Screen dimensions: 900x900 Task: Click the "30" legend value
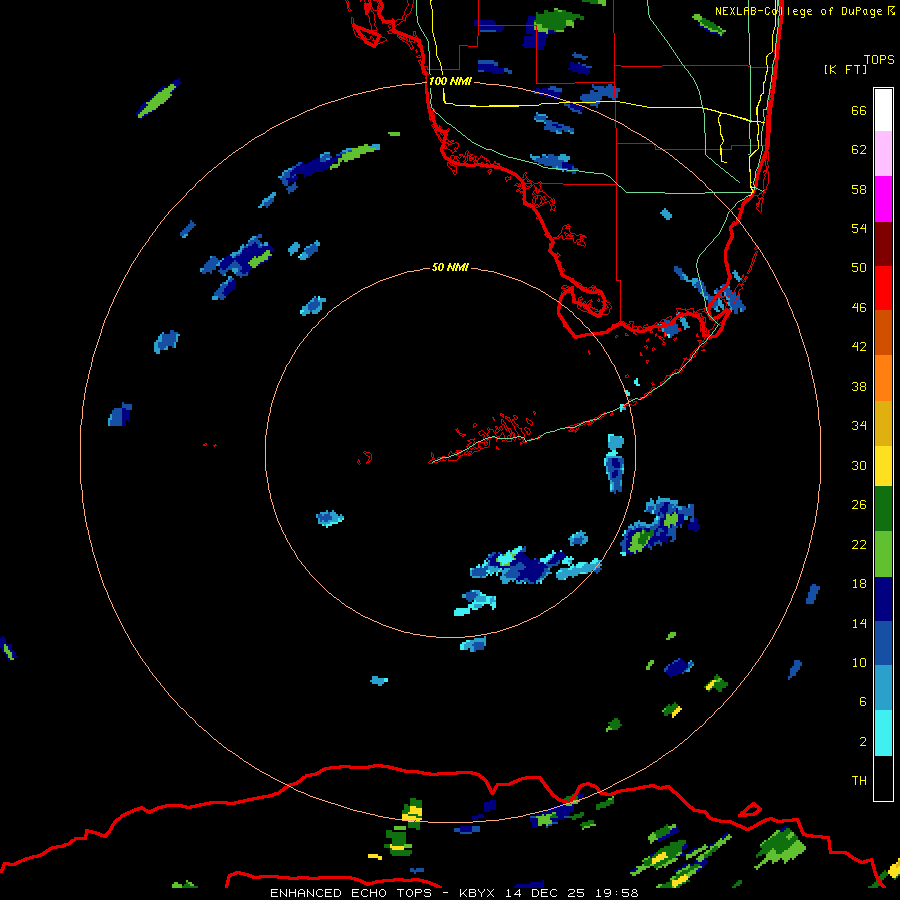pyautogui.click(x=859, y=465)
